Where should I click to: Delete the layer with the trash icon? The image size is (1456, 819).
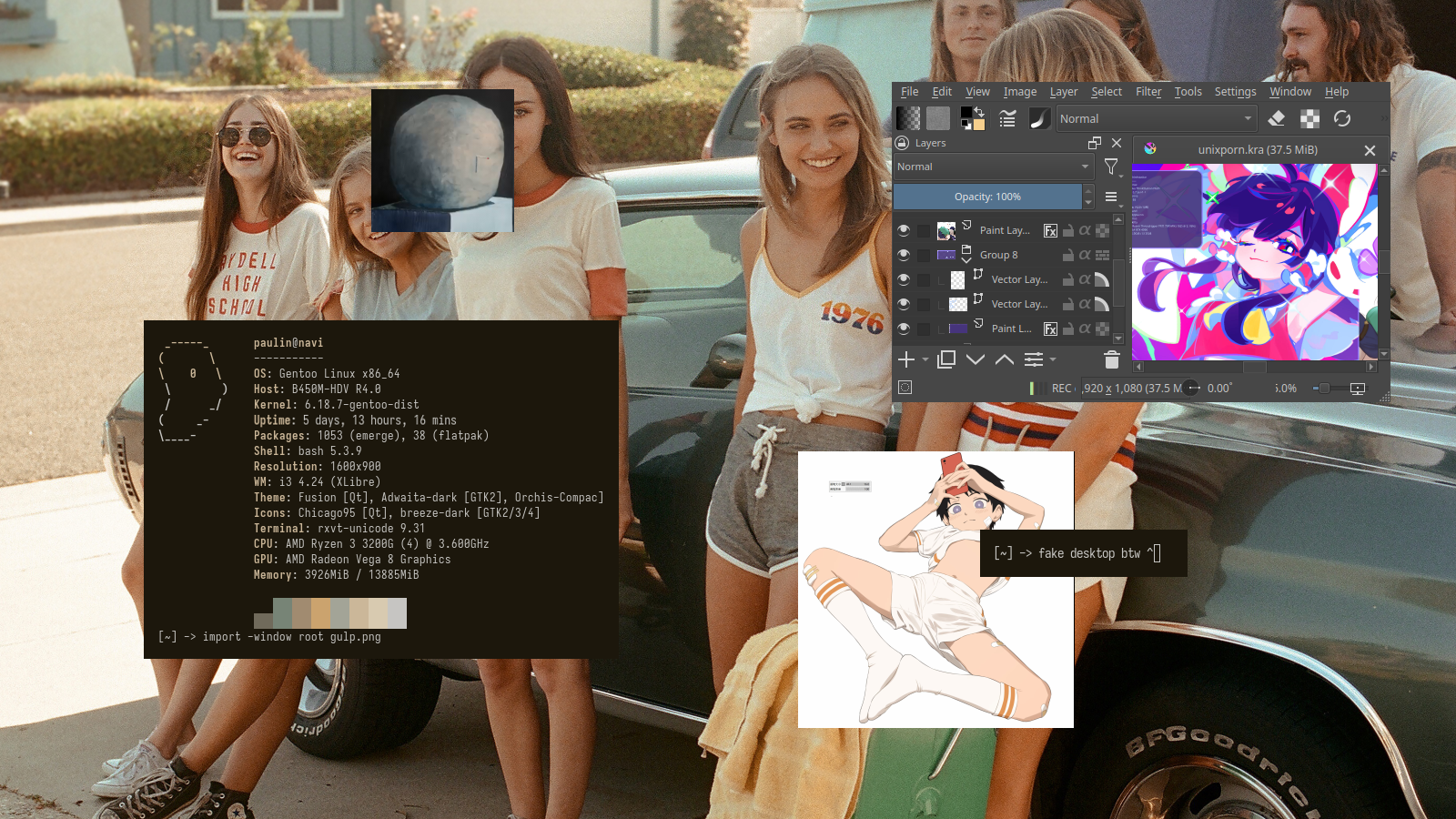point(1111,359)
